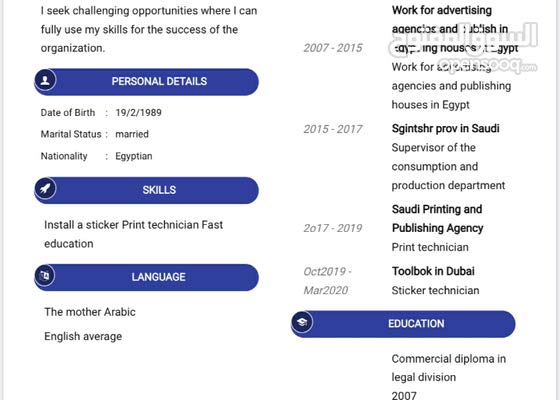Click the 2015 - 2017 date range
The image size is (560, 400).
click(333, 129)
